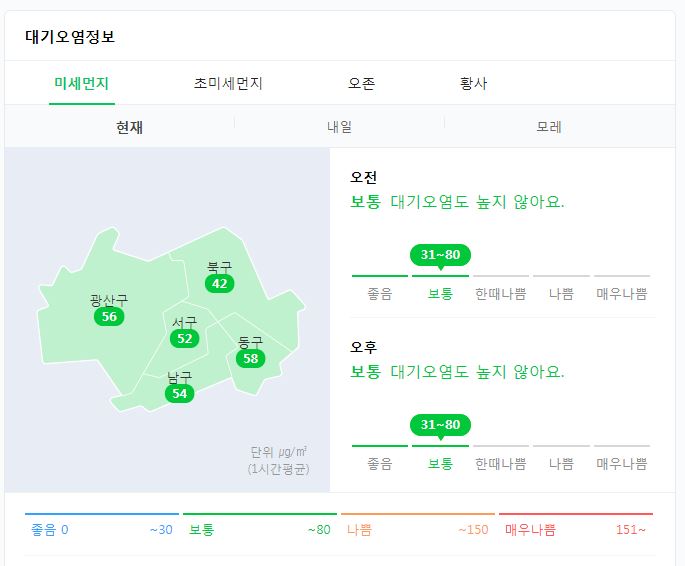This screenshot has width=685, height=566.
Task: Click the 남구 54 map marker
Action: click(x=180, y=393)
